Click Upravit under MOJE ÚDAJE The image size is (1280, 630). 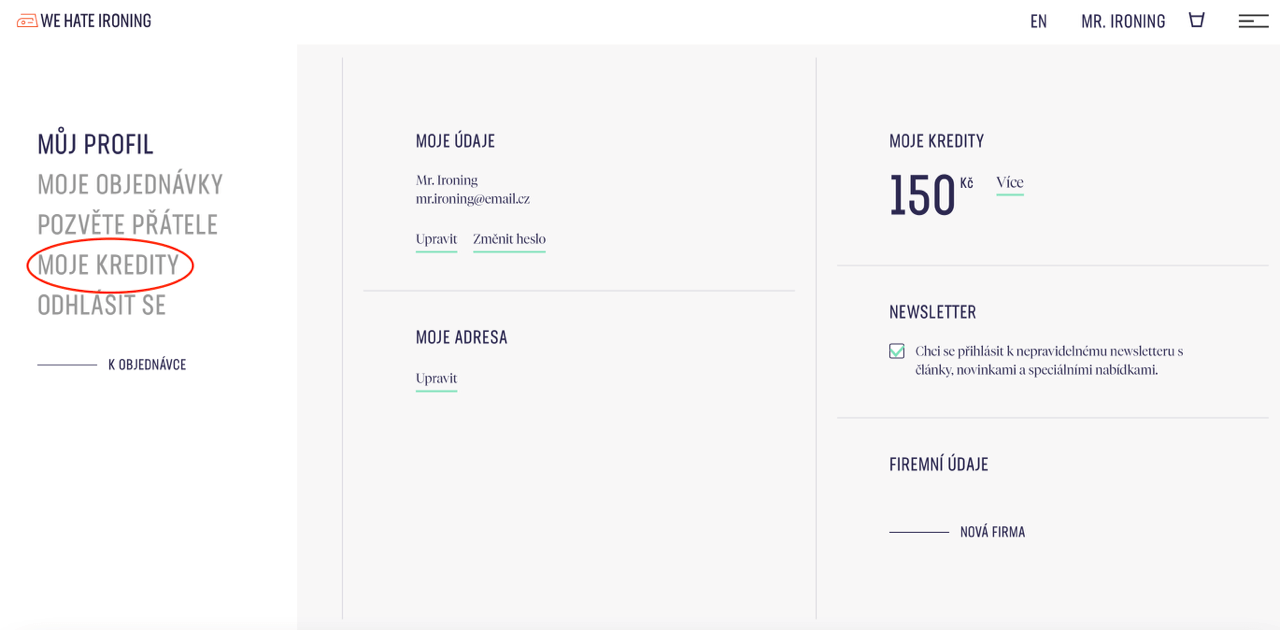click(x=436, y=239)
